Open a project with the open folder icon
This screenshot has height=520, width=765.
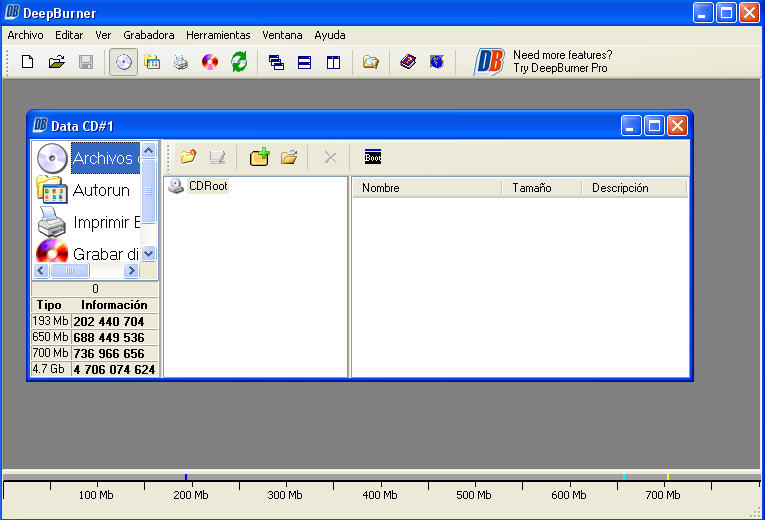tap(57, 62)
